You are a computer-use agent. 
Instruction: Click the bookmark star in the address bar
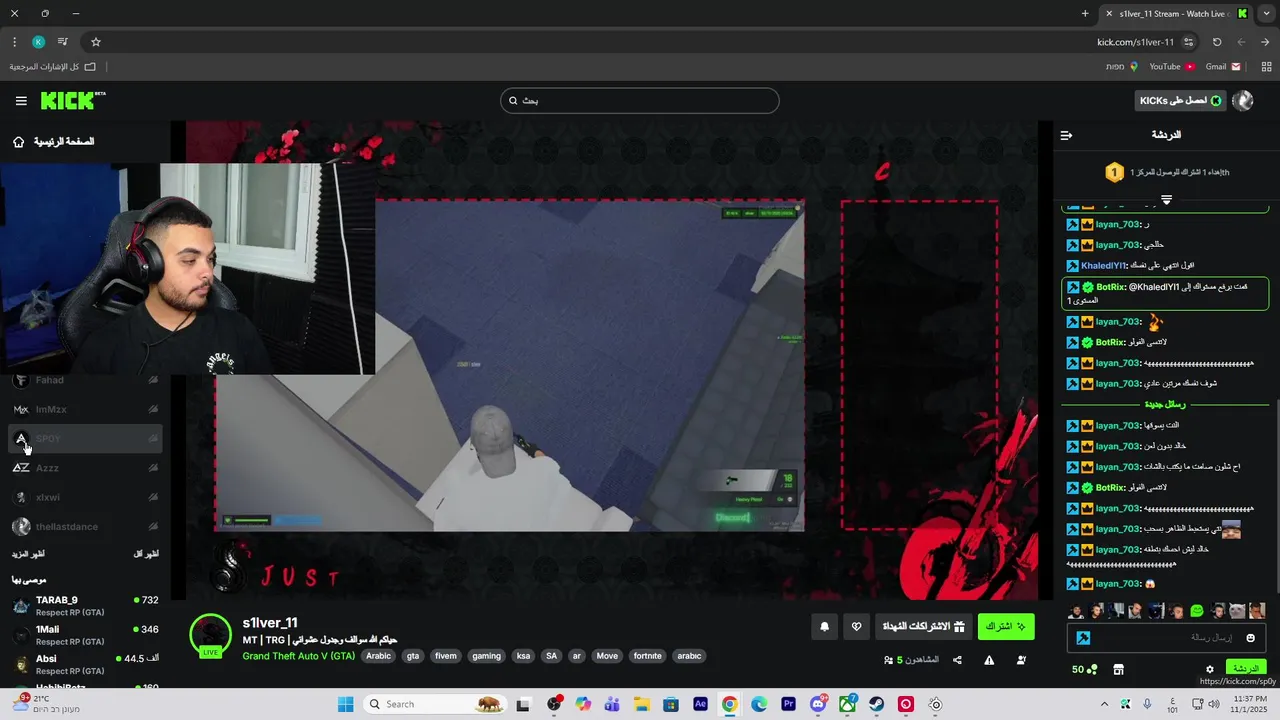(96, 42)
